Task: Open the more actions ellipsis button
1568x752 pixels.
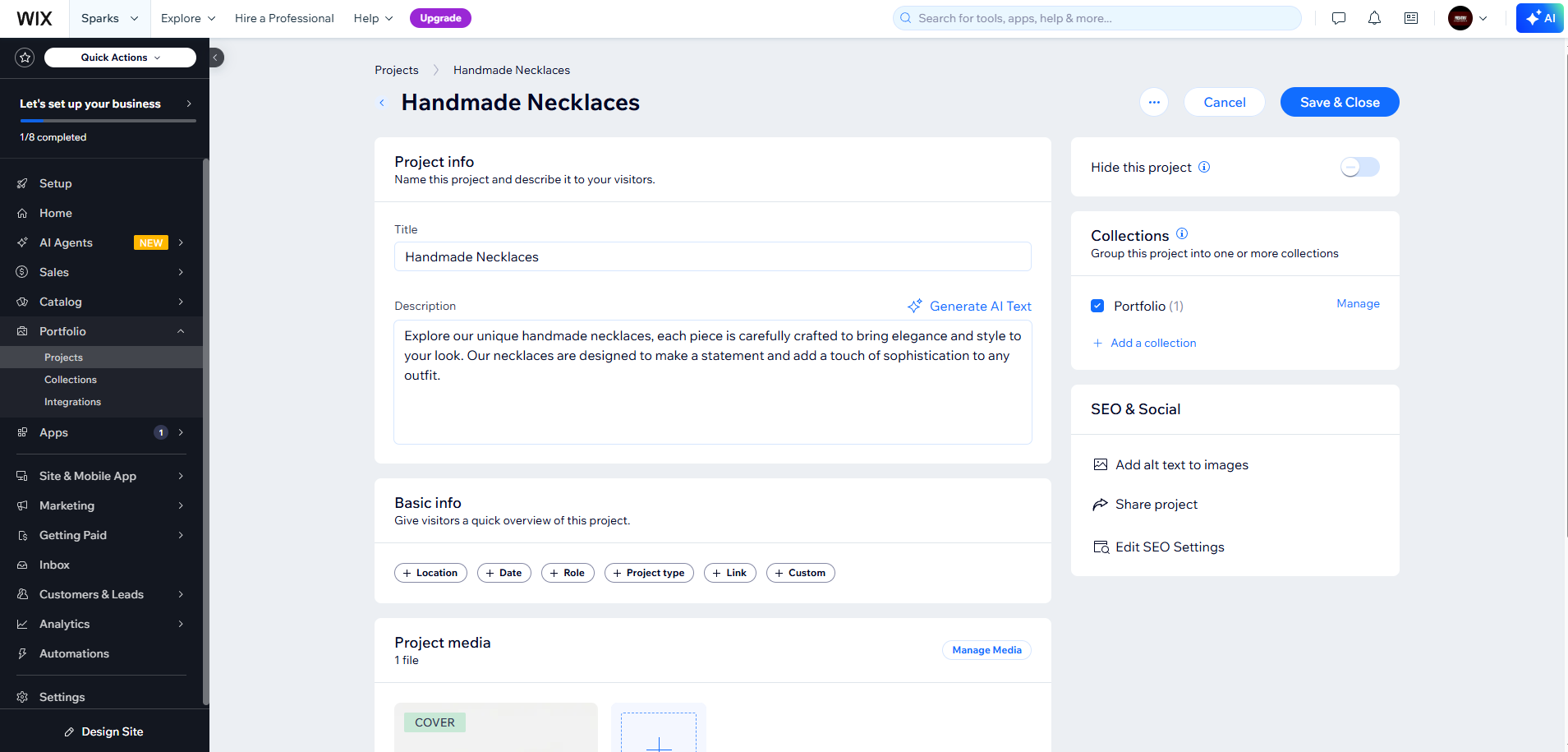Action: (1154, 102)
